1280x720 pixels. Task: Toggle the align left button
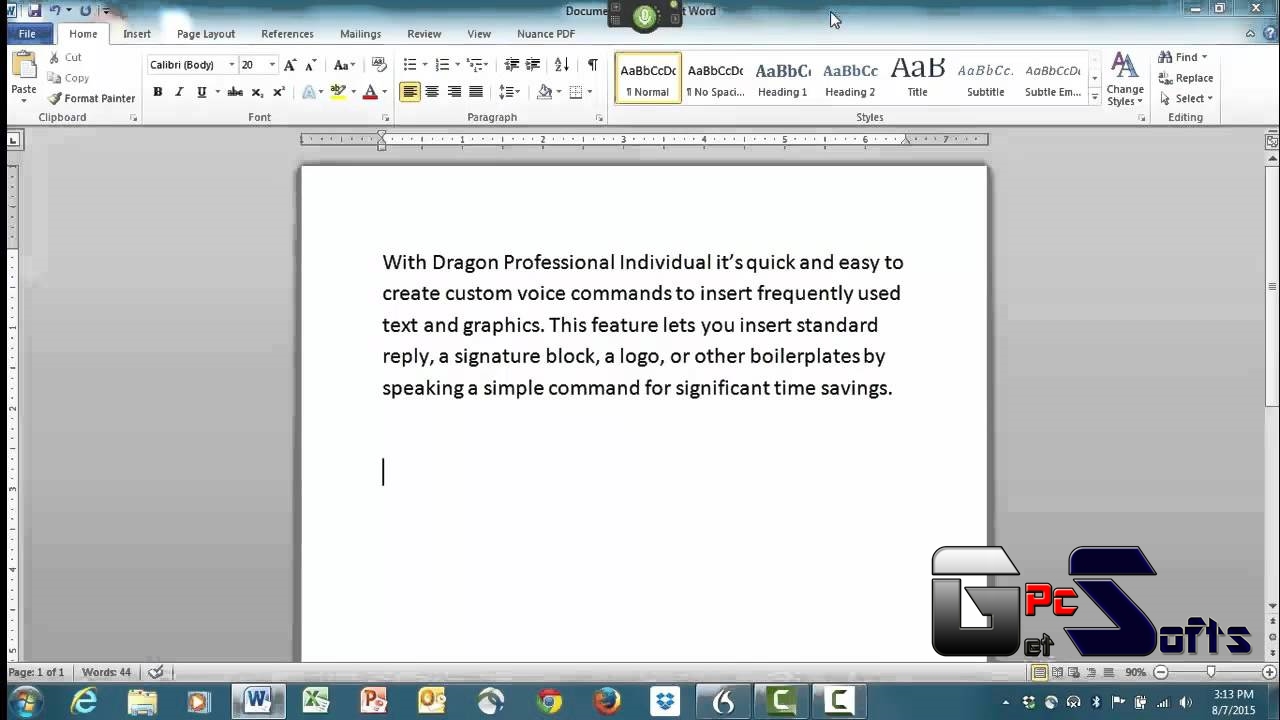410,92
